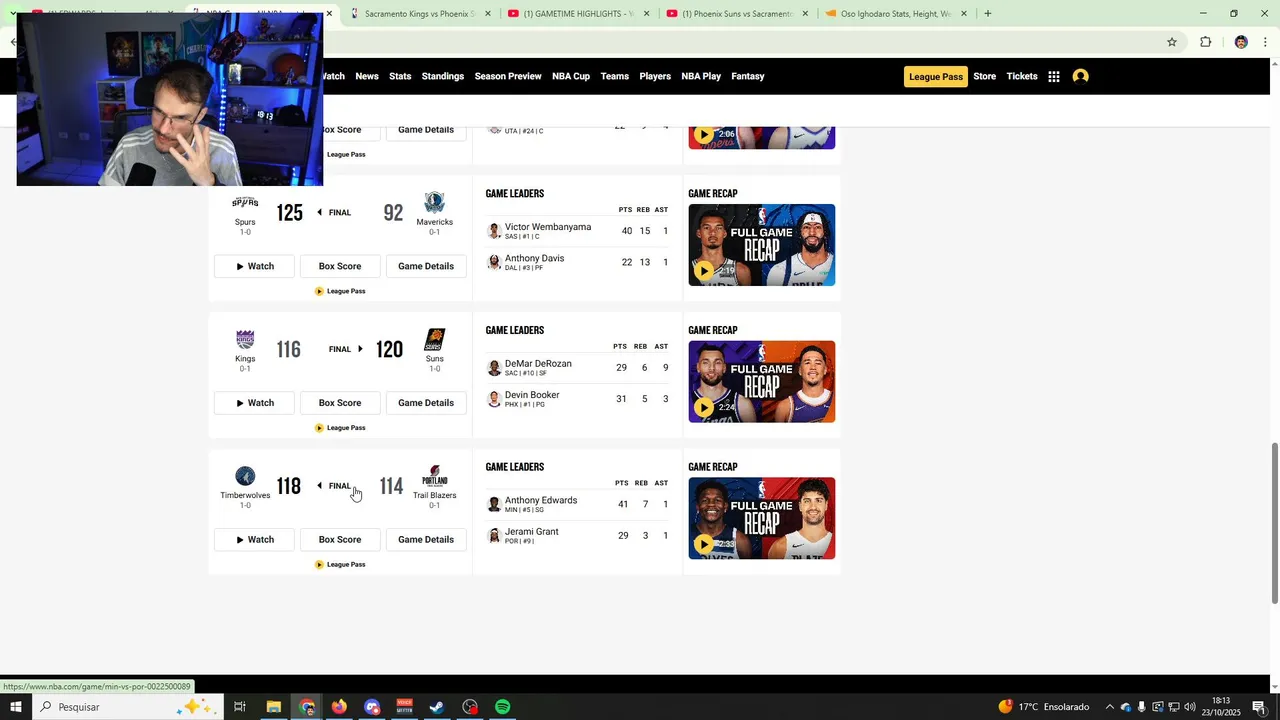
Task: Open the Chrome profile avatar
Action: pos(1241,42)
